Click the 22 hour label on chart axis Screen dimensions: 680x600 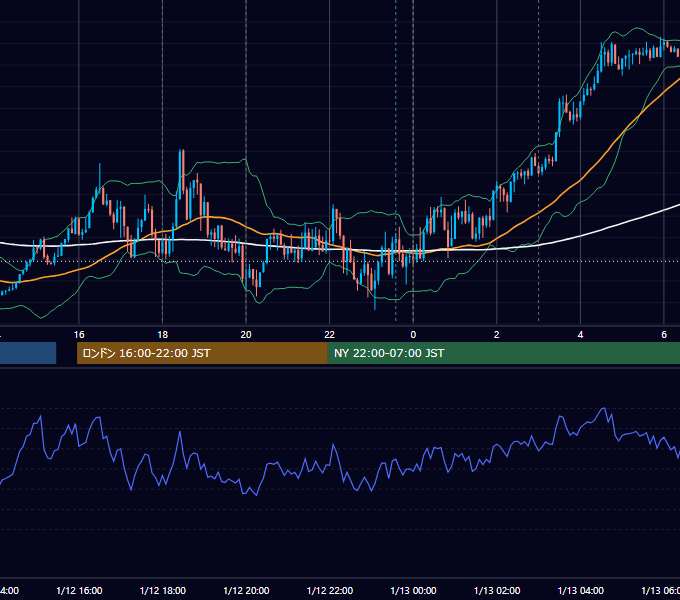tap(330, 335)
